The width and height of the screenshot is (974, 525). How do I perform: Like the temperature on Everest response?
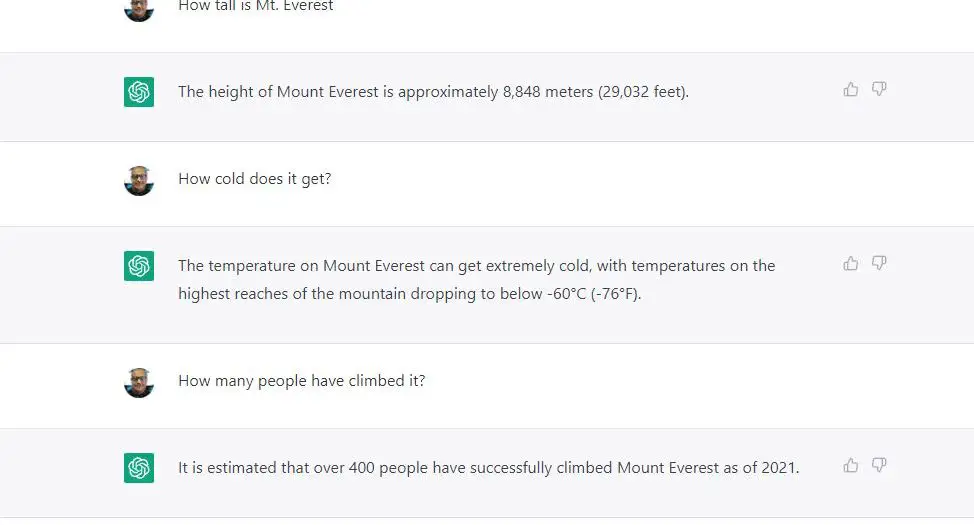tap(851, 263)
